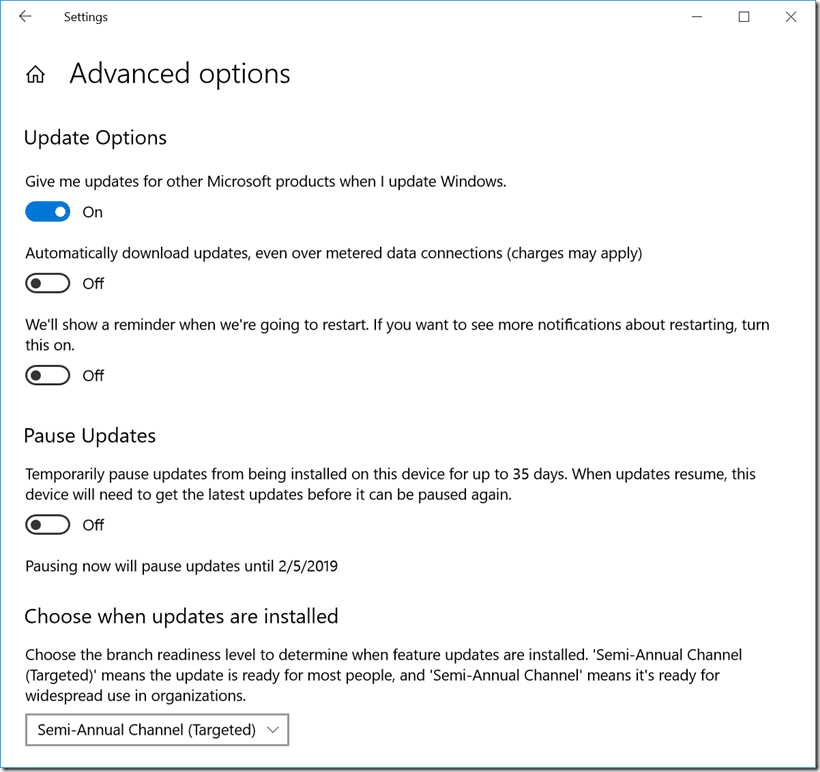The image size is (820, 772).
Task: Turn off updates for other Microsoft products
Action: (48, 212)
